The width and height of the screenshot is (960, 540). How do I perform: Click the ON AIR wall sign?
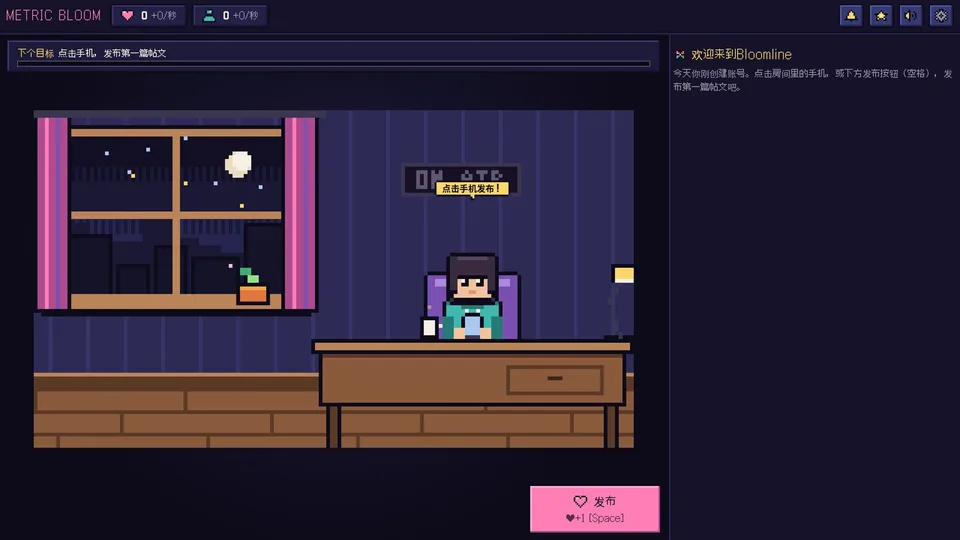[x=460, y=179]
